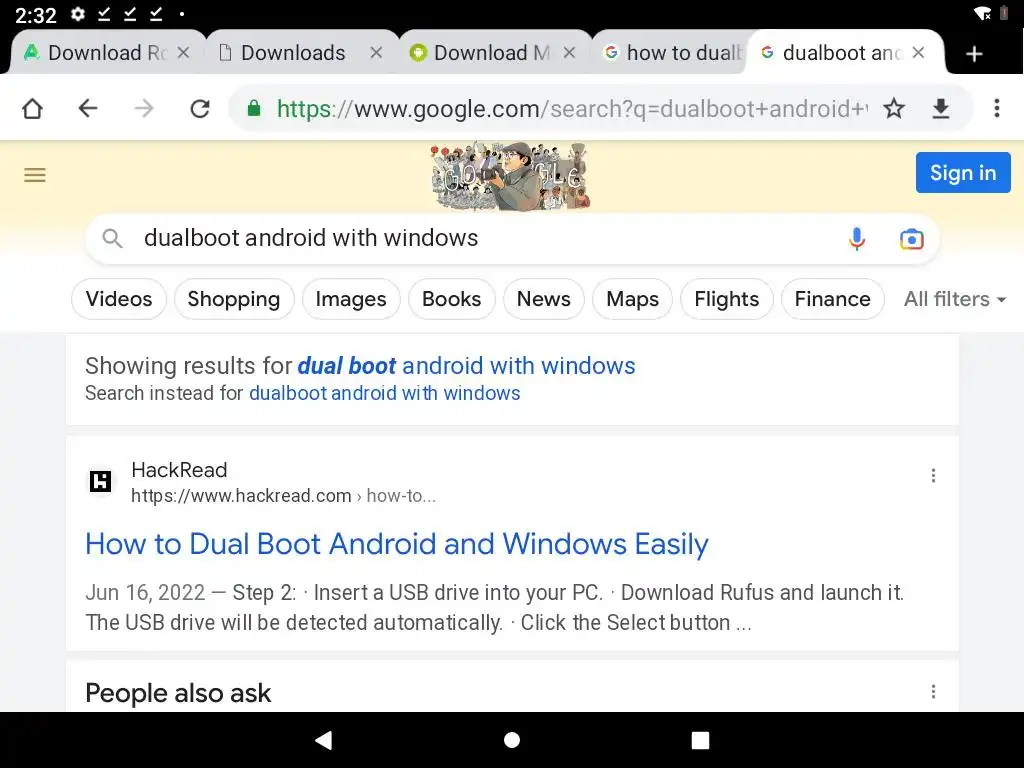Click the Sign in button
This screenshot has width=1024, height=768.
point(963,172)
